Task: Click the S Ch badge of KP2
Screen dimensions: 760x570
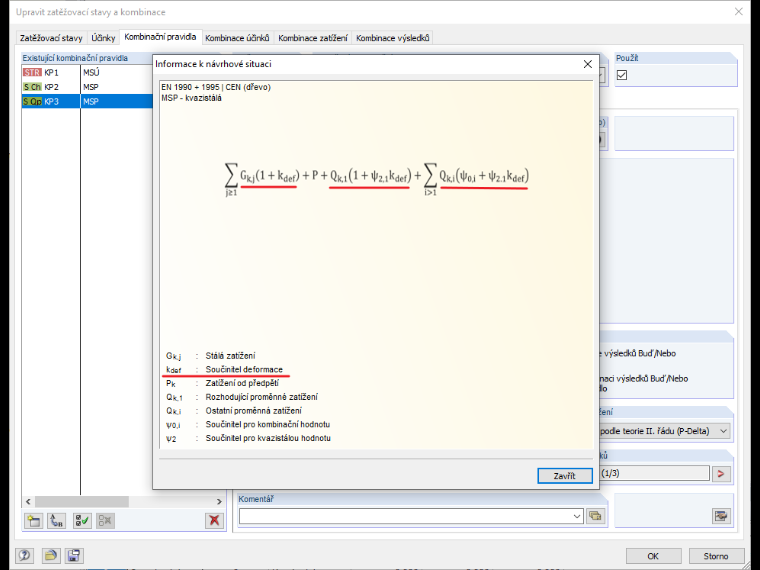Action: click(x=32, y=87)
